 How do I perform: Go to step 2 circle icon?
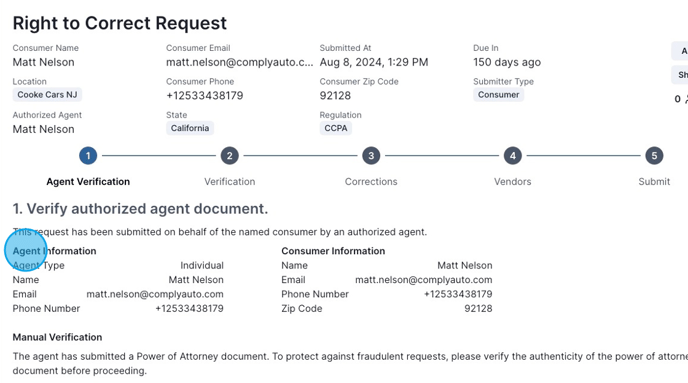(229, 156)
